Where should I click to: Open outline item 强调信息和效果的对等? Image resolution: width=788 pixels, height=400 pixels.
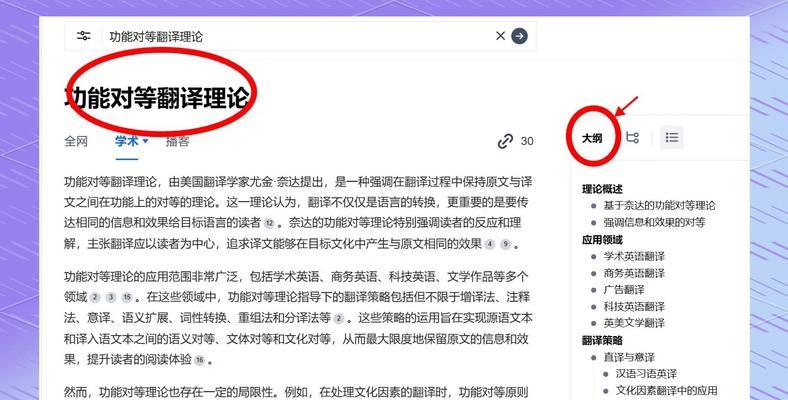click(654, 222)
